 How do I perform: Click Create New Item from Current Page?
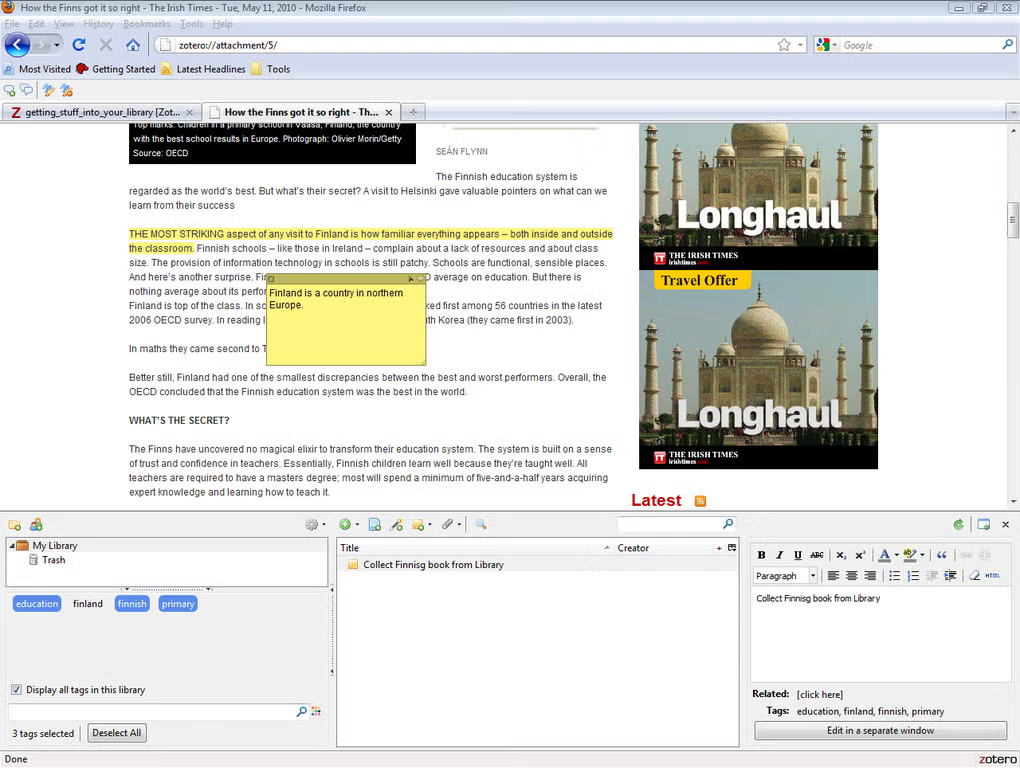(375, 525)
